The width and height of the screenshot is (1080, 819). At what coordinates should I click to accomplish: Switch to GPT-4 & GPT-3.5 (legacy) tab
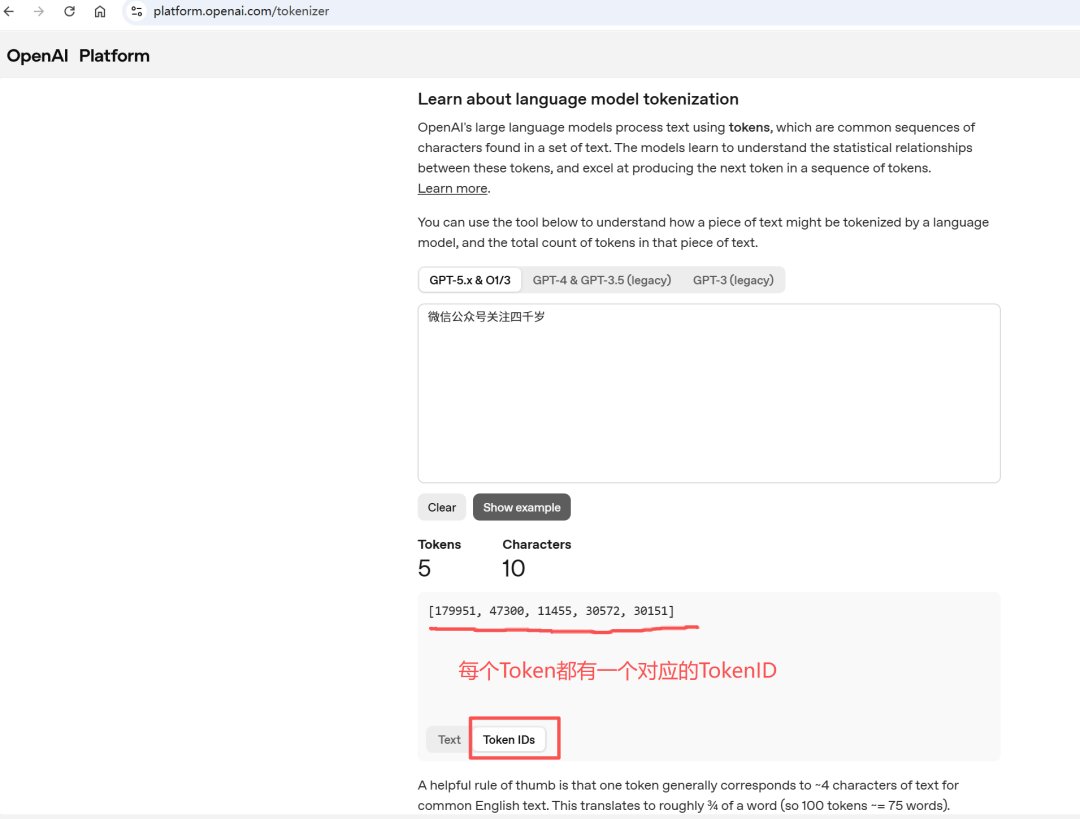601,280
